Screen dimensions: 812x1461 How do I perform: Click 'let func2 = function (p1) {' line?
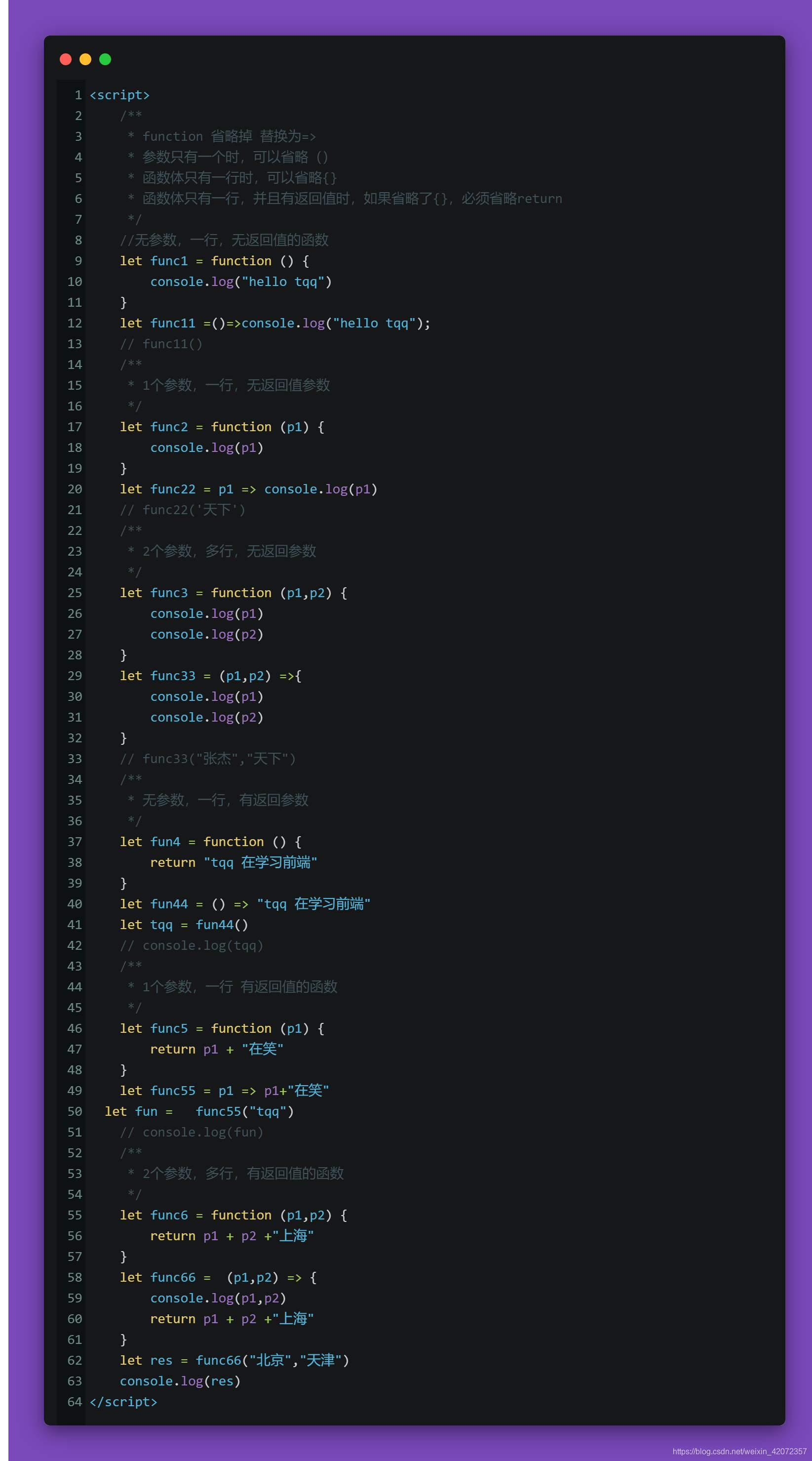pyautogui.click(x=222, y=427)
